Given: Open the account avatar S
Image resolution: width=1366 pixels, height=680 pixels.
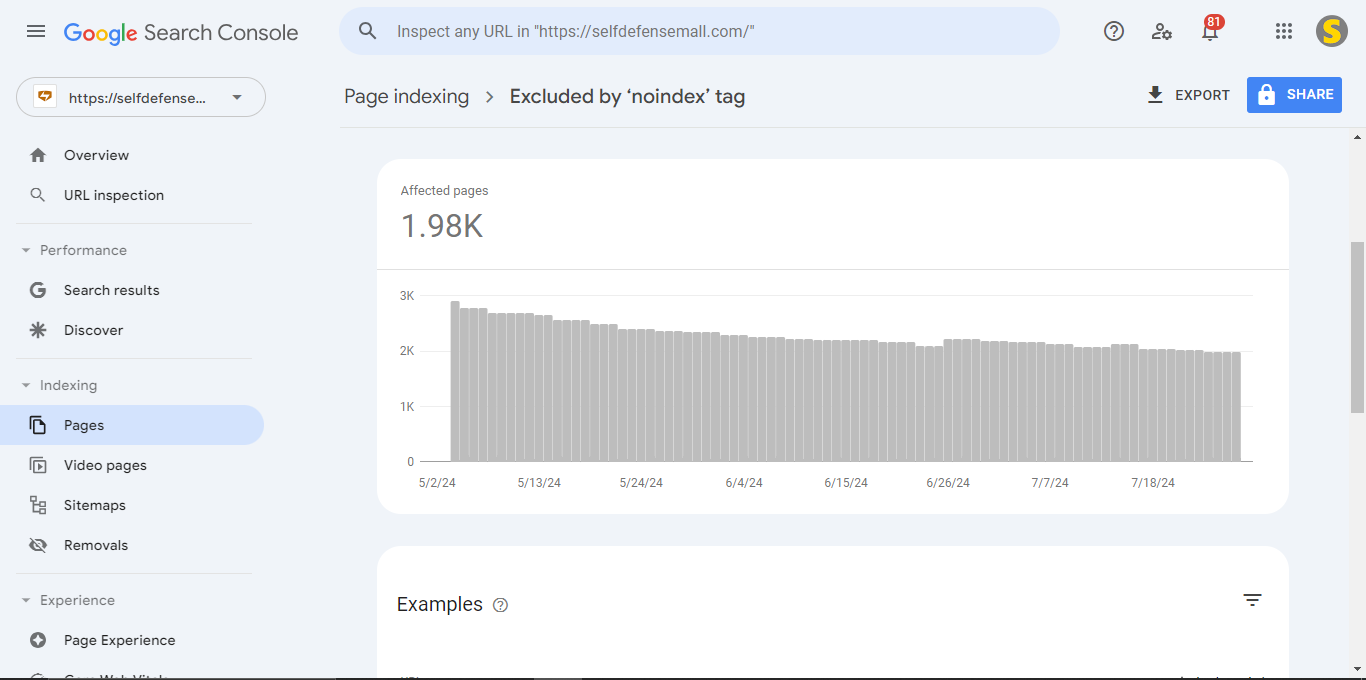Looking at the screenshot, I should point(1332,31).
